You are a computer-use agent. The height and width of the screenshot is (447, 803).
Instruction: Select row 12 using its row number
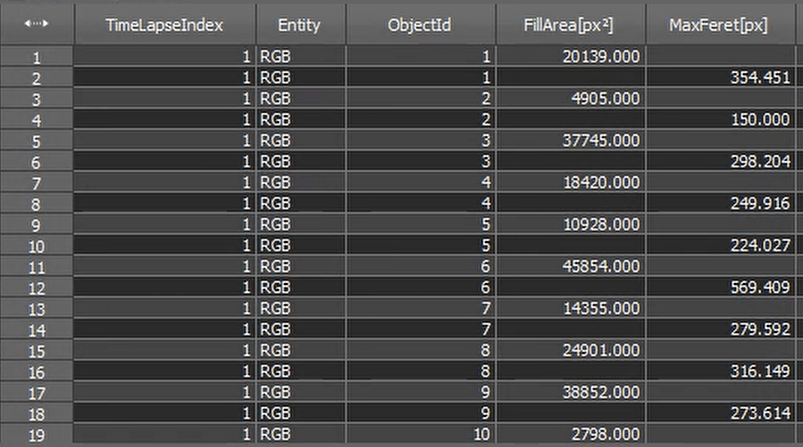36,288
